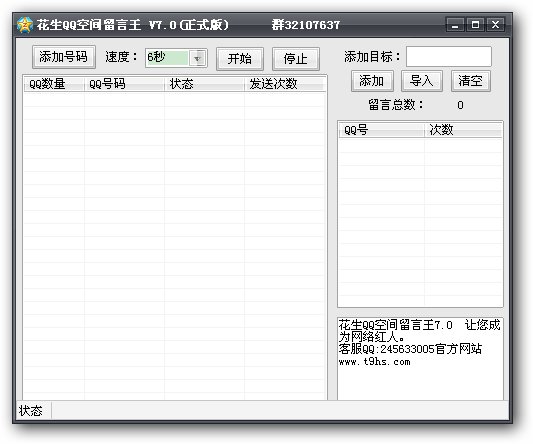Viewport: 533px width, 444px height.
Task: Click the star app icon in title bar
Action: (24, 25)
